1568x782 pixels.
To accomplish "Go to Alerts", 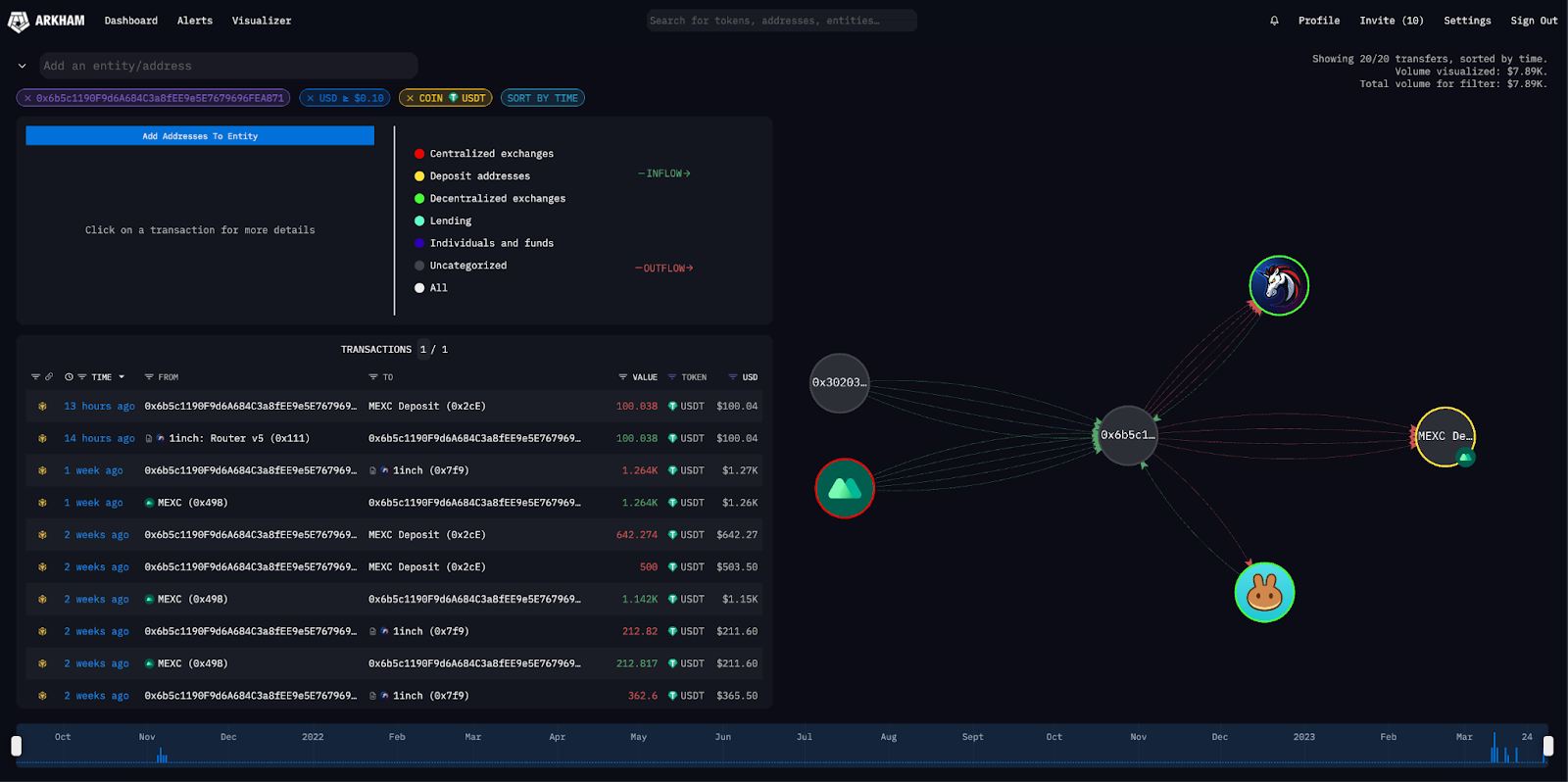I will (195, 21).
